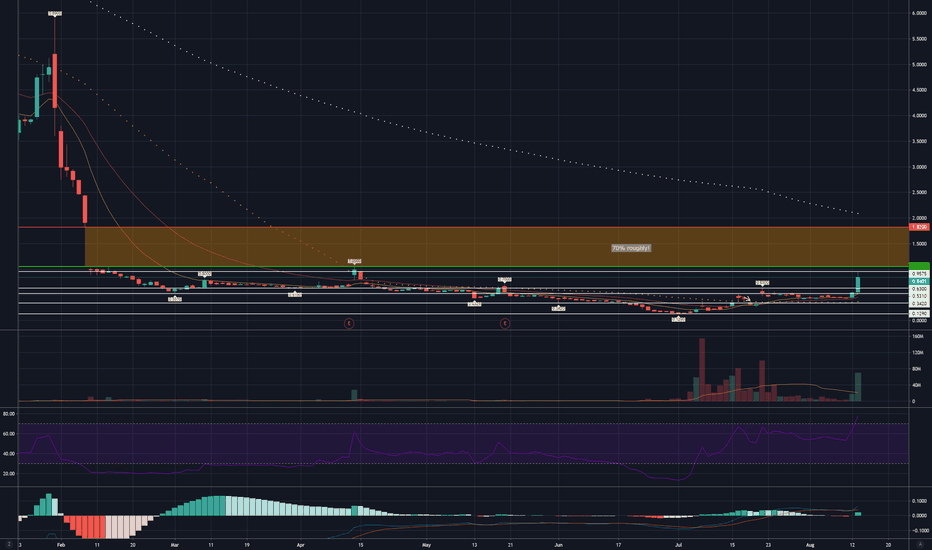The height and width of the screenshot is (550, 932).
Task: Click the 'Jul' label on the time axis
Action: pos(678,544)
